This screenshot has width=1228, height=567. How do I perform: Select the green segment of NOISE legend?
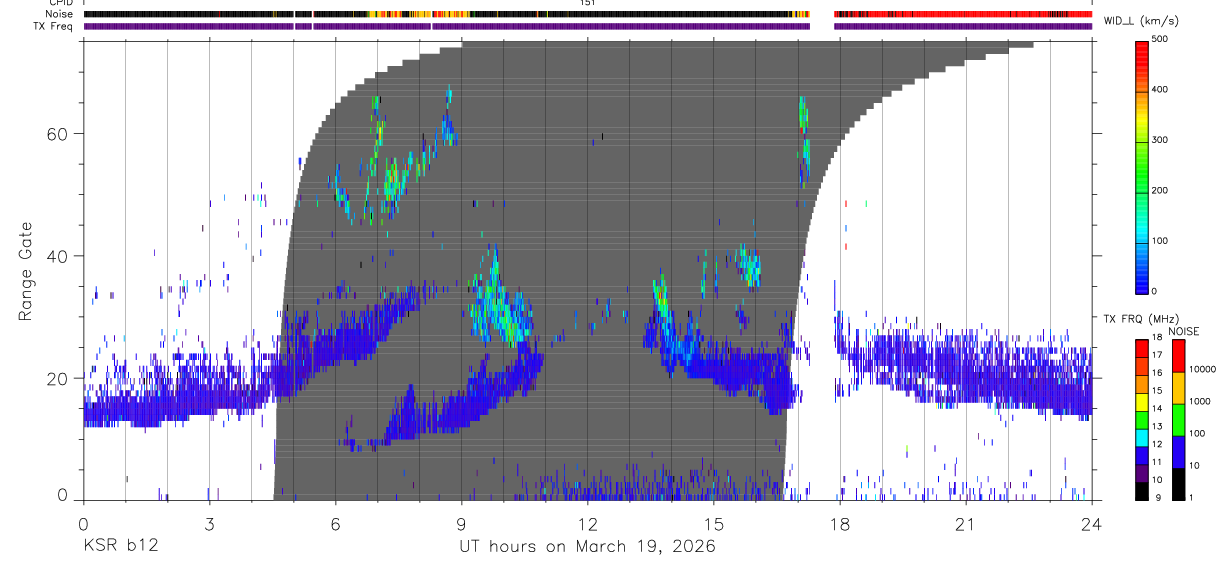point(1180,420)
